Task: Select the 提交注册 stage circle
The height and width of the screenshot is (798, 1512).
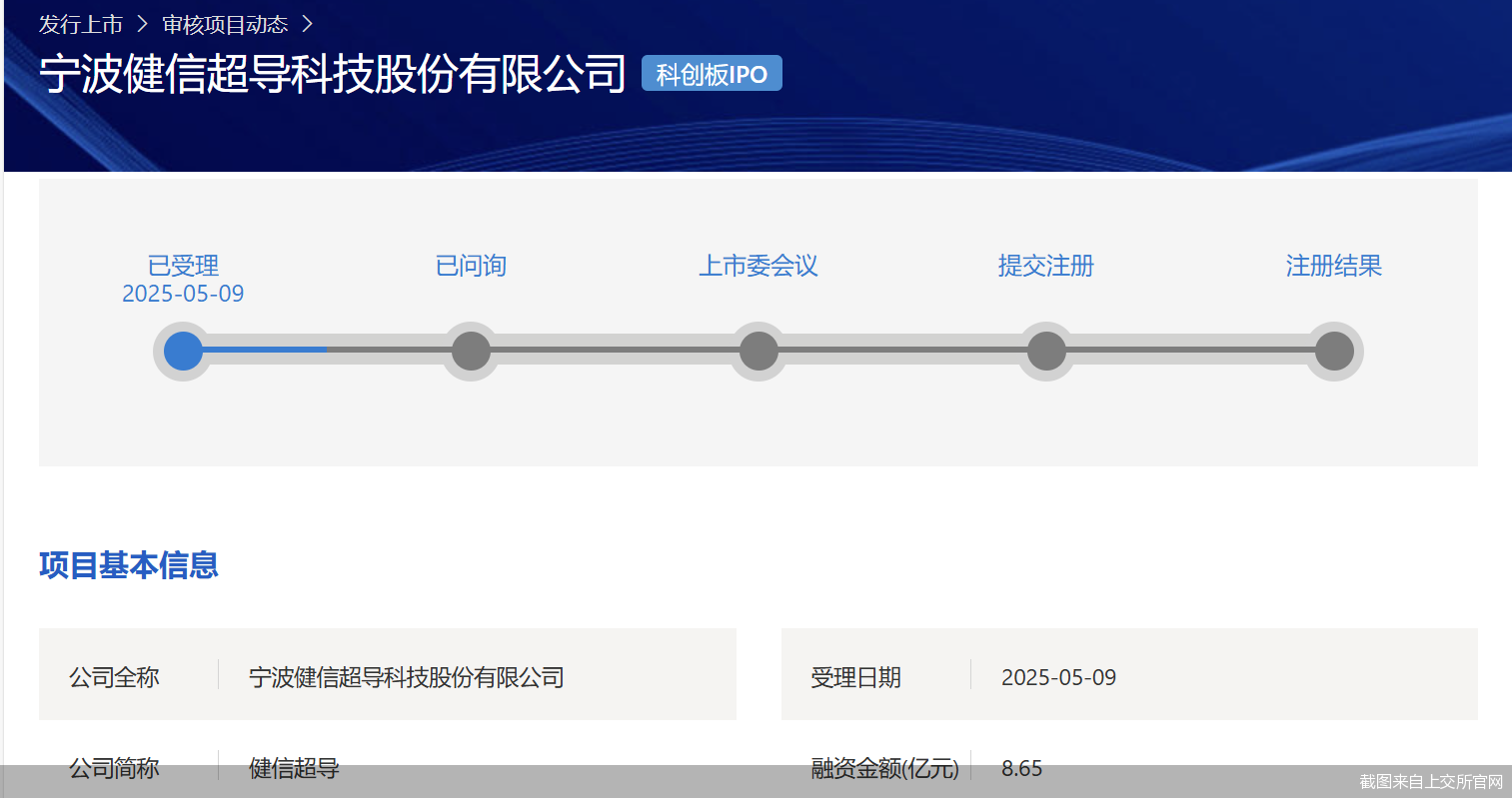Action: pos(1046,351)
